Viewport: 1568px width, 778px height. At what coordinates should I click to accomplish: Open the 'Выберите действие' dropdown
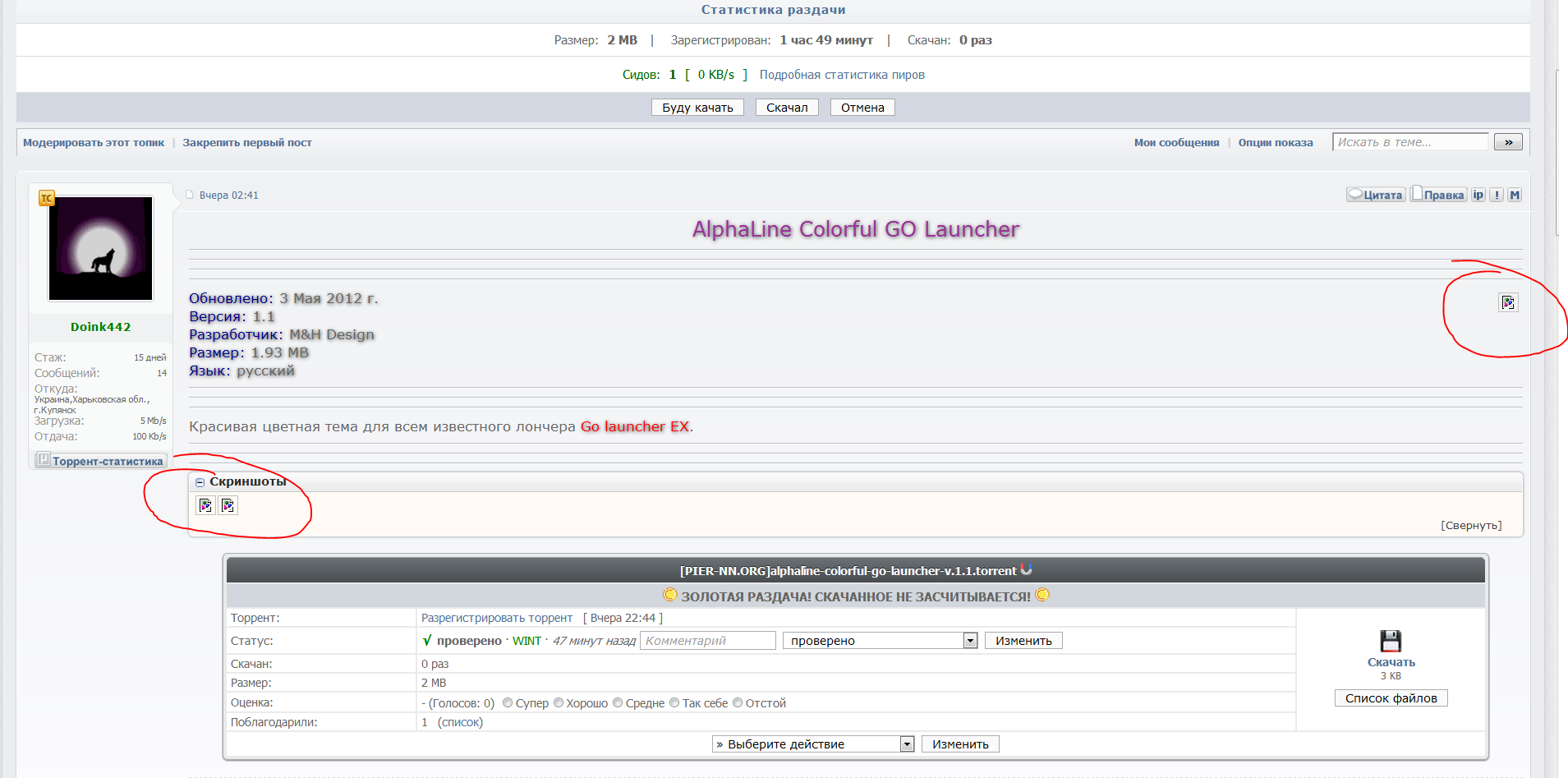(x=813, y=744)
